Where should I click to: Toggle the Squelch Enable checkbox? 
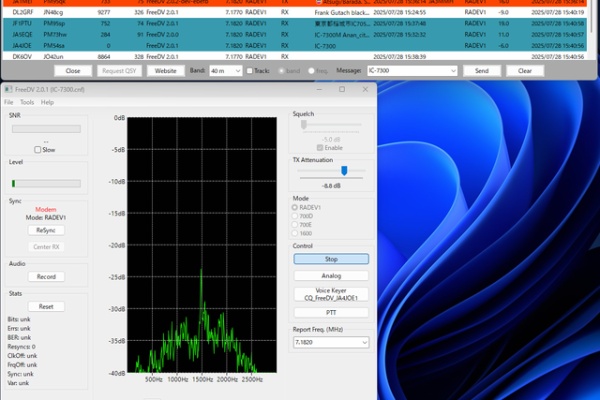pyautogui.click(x=320, y=148)
